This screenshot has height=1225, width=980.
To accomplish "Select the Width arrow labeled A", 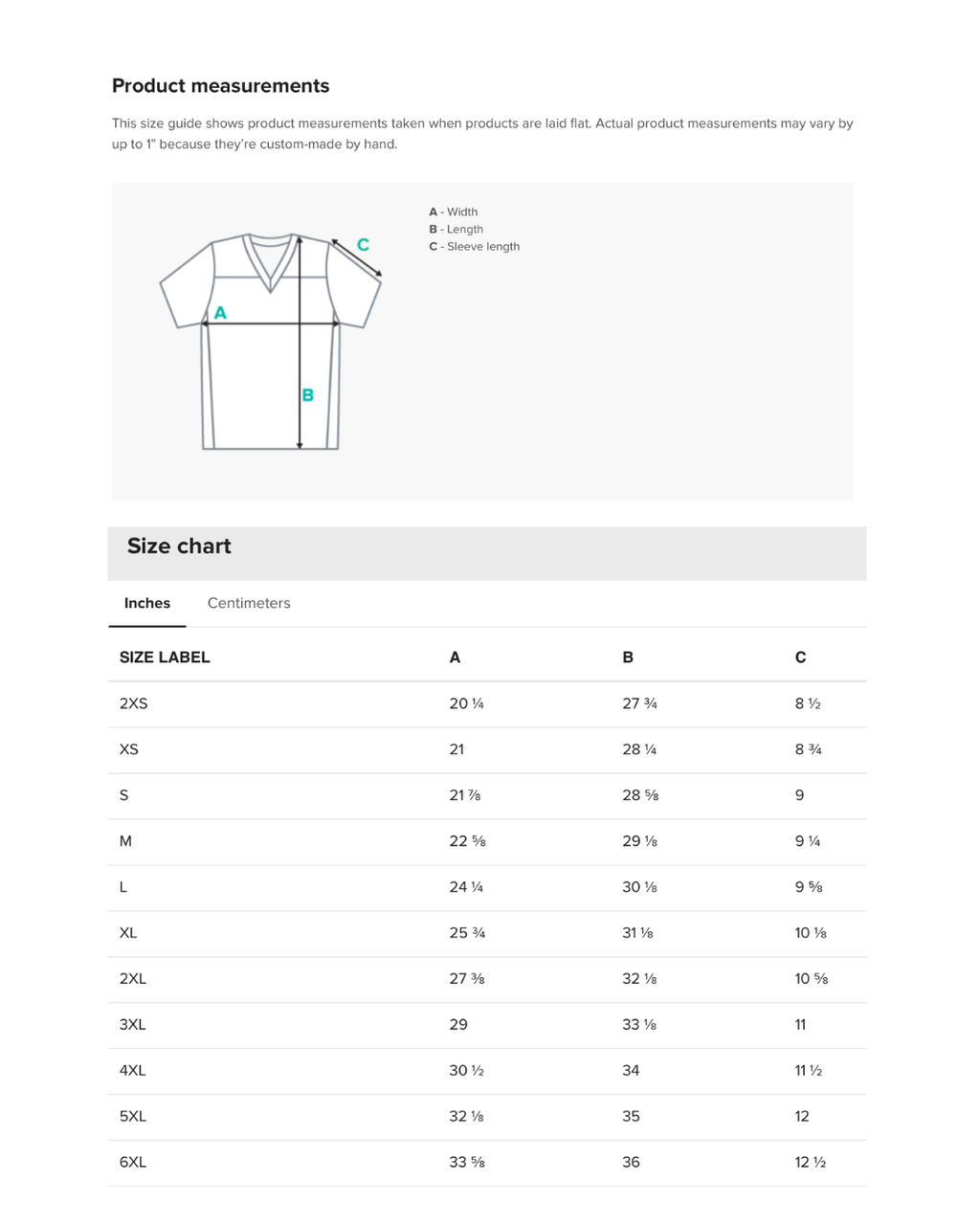I will pyautogui.click(x=273, y=323).
